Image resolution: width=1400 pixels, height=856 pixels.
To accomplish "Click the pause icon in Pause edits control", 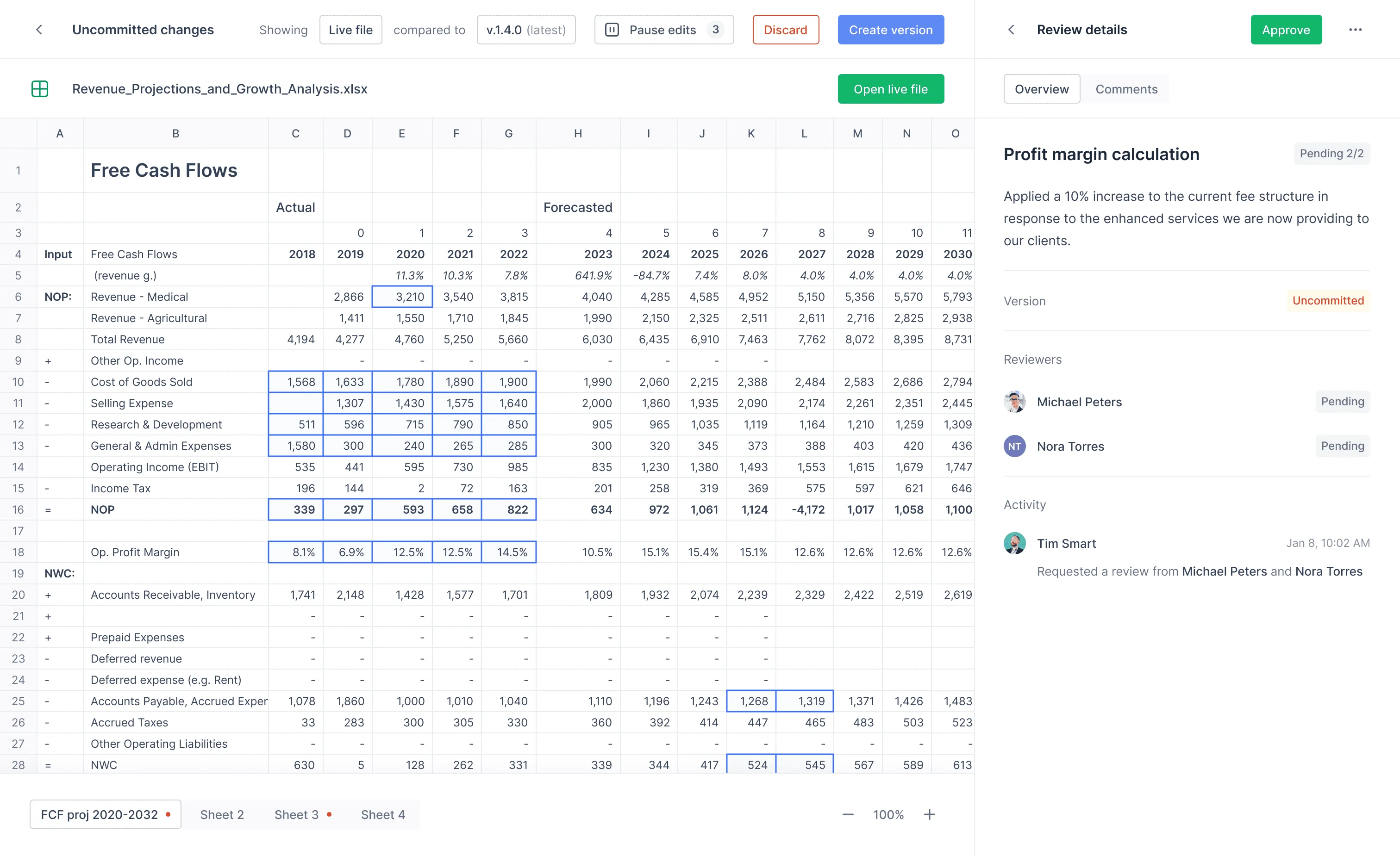I will [612, 30].
